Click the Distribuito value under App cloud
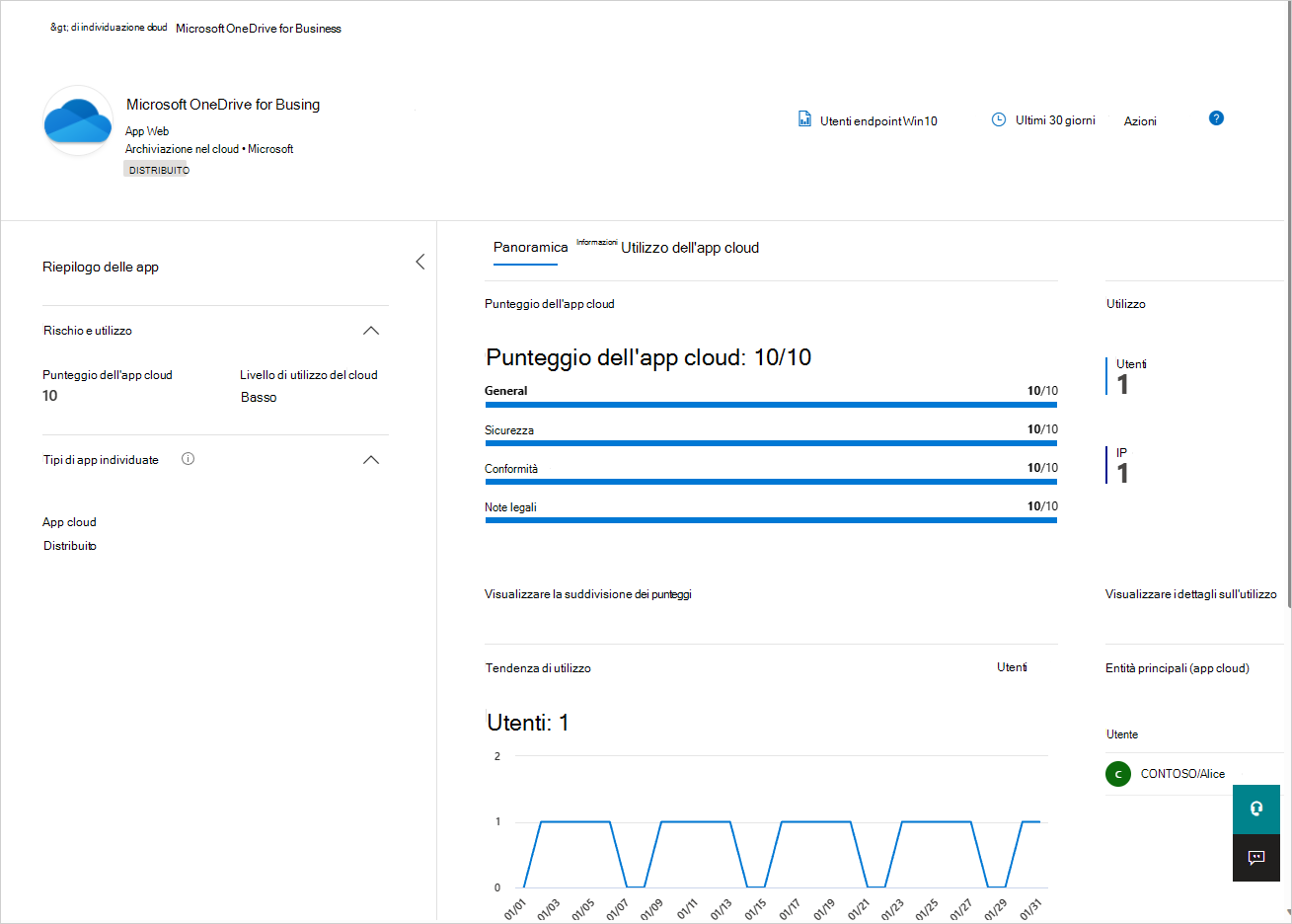The height and width of the screenshot is (924, 1292). (70, 546)
